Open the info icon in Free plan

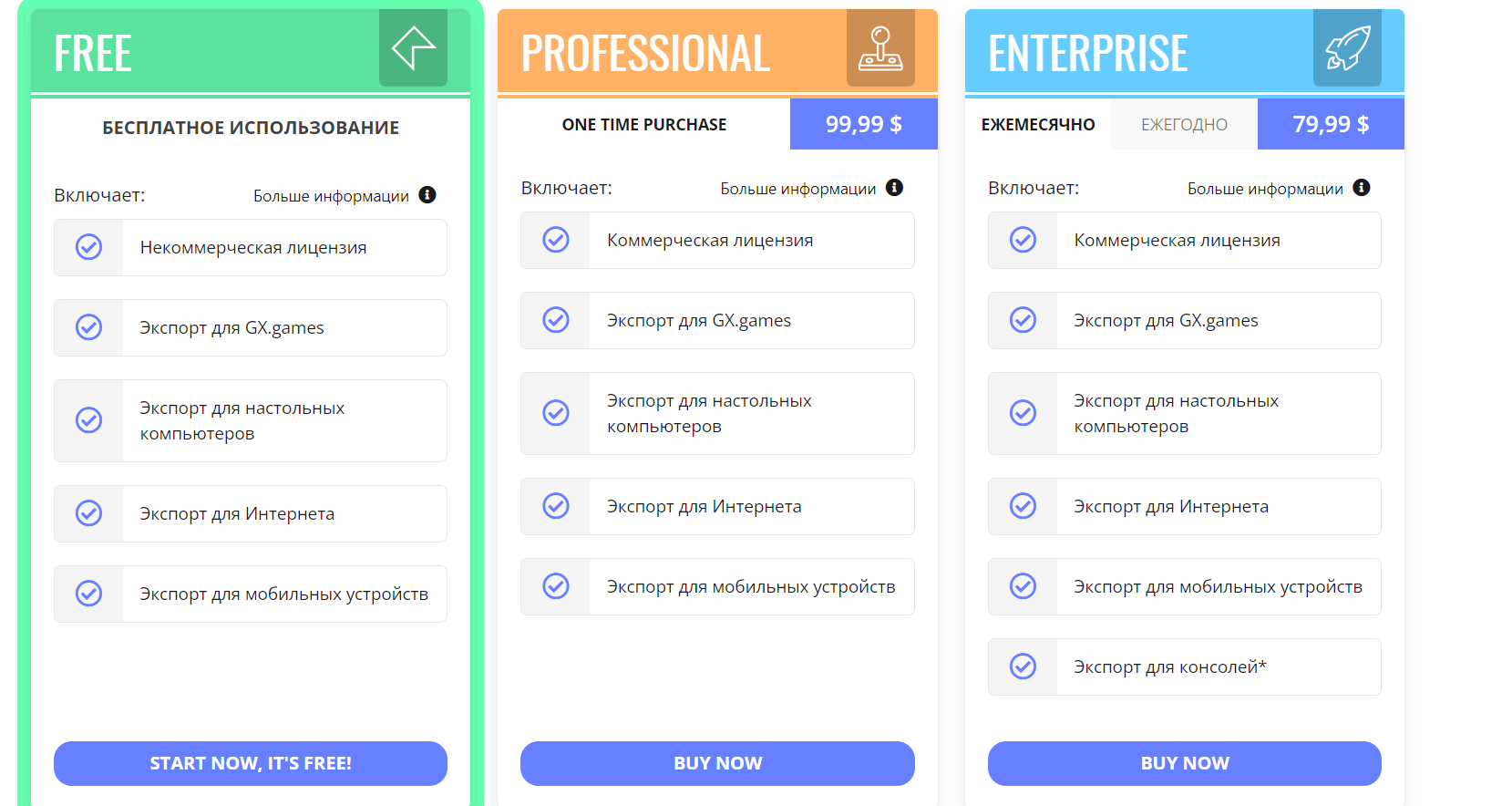pos(427,195)
